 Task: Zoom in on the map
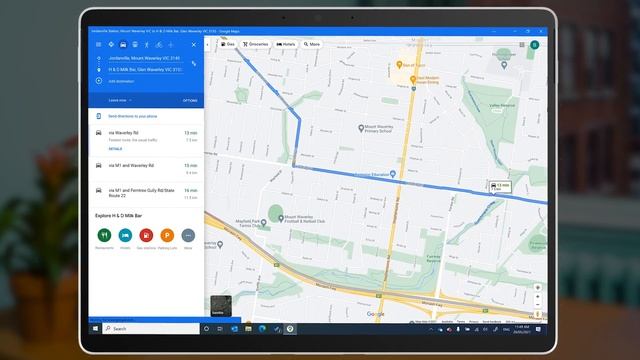pyautogui.click(x=538, y=297)
